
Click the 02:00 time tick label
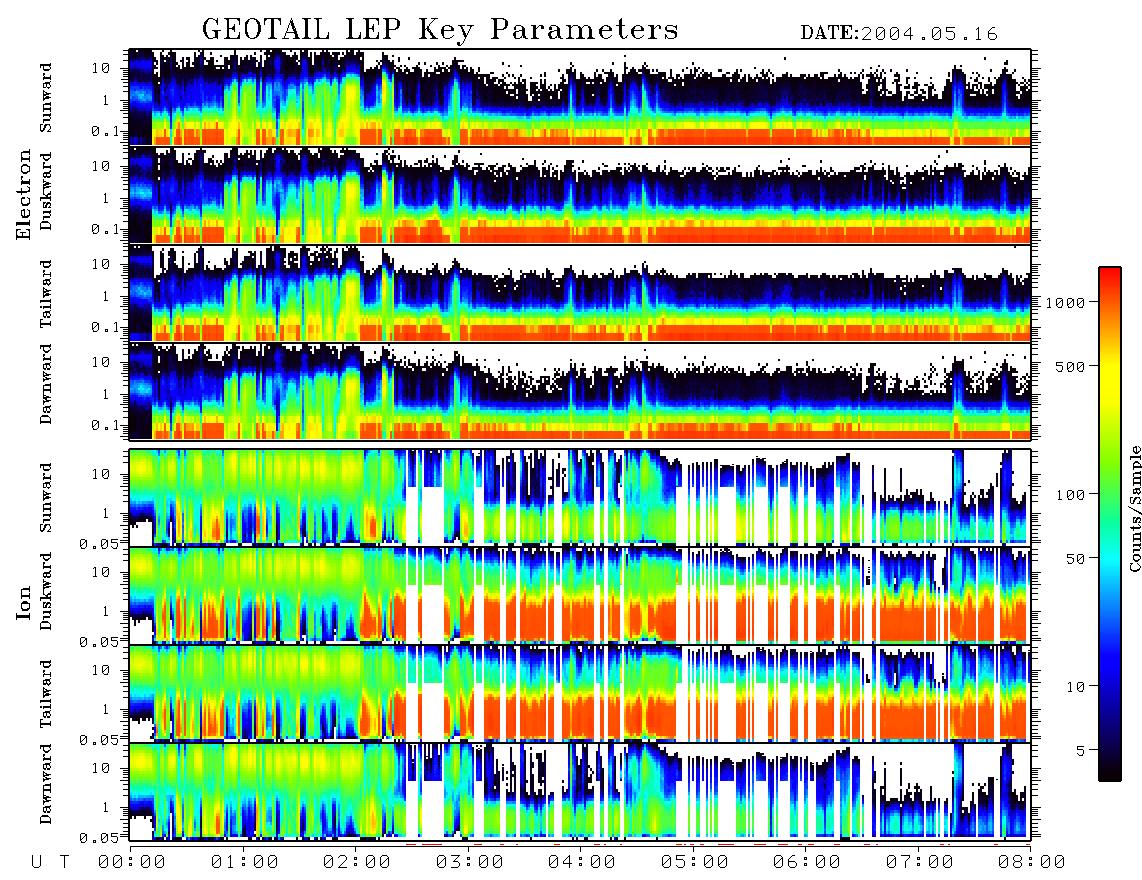click(356, 862)
